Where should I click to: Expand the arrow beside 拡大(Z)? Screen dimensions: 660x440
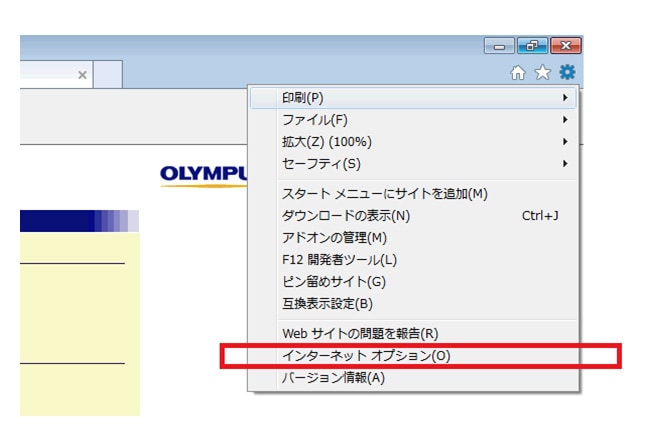tap(565, 142)
